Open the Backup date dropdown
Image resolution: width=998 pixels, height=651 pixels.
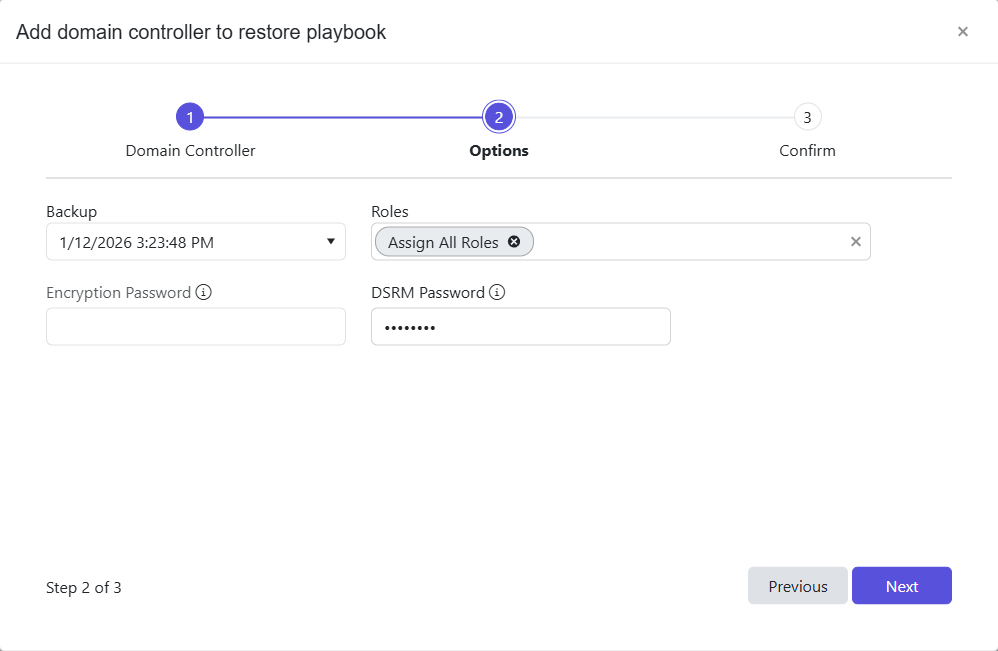tap(196, 241)
